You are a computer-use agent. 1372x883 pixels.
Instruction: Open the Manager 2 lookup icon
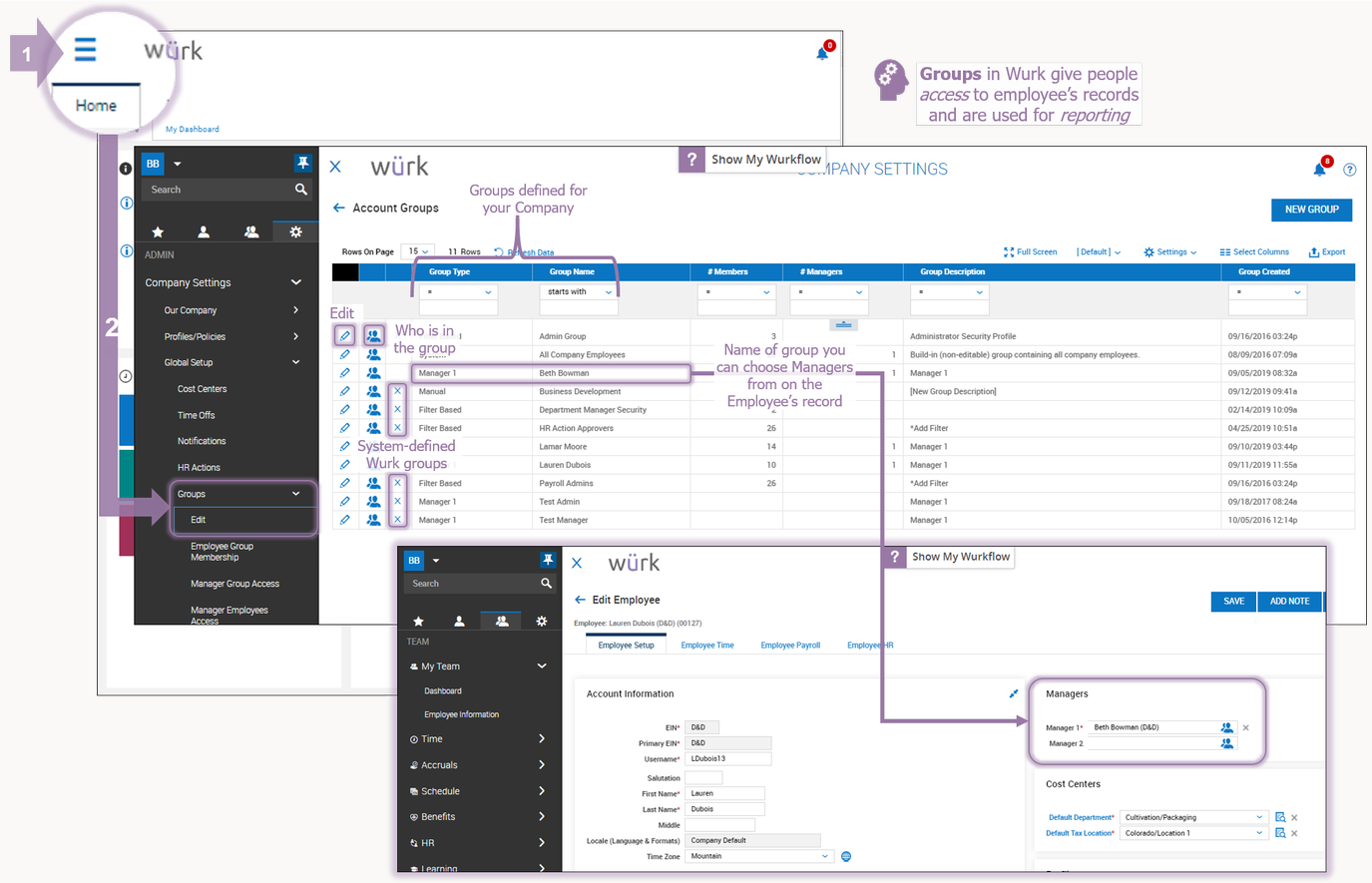[1227, 743]
